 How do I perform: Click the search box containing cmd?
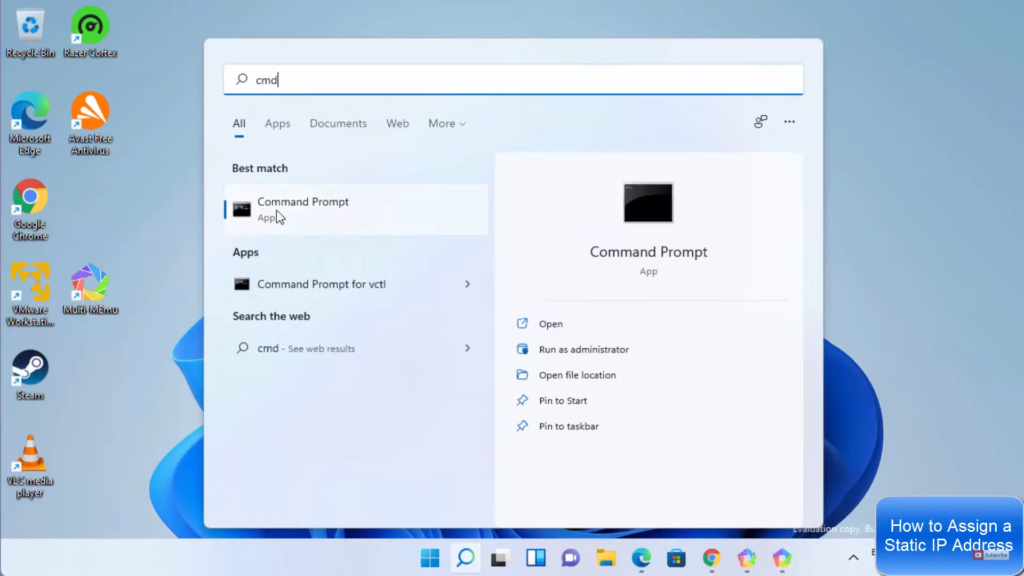coord(513,80)
